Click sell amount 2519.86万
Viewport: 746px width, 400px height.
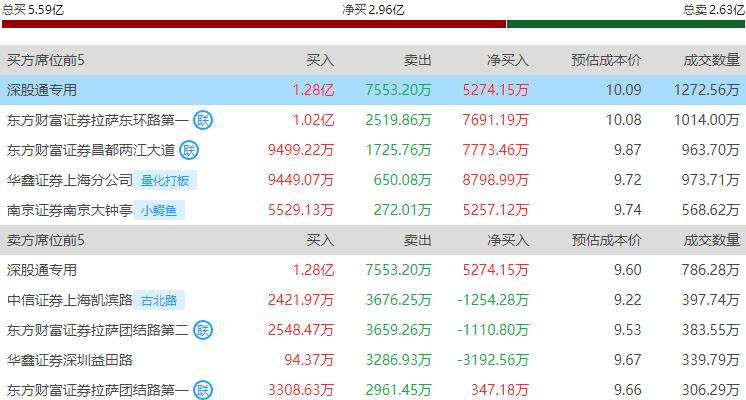click(x=398, y=120)
